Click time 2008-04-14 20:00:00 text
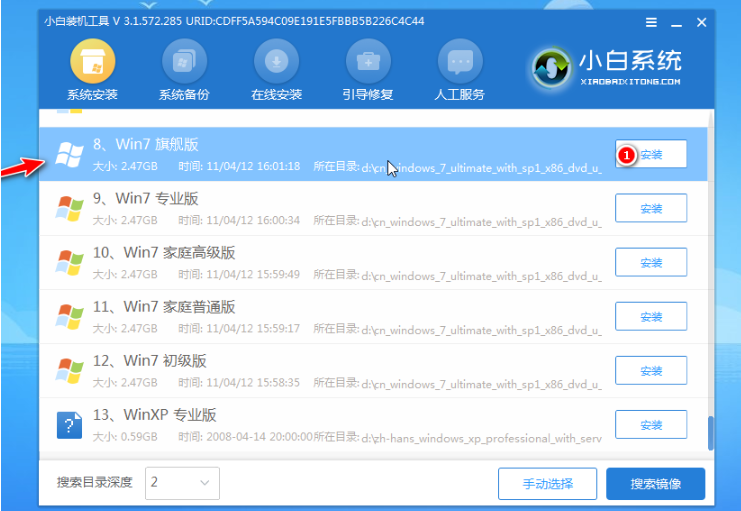 pyautogui.click(x=259, y=437)
